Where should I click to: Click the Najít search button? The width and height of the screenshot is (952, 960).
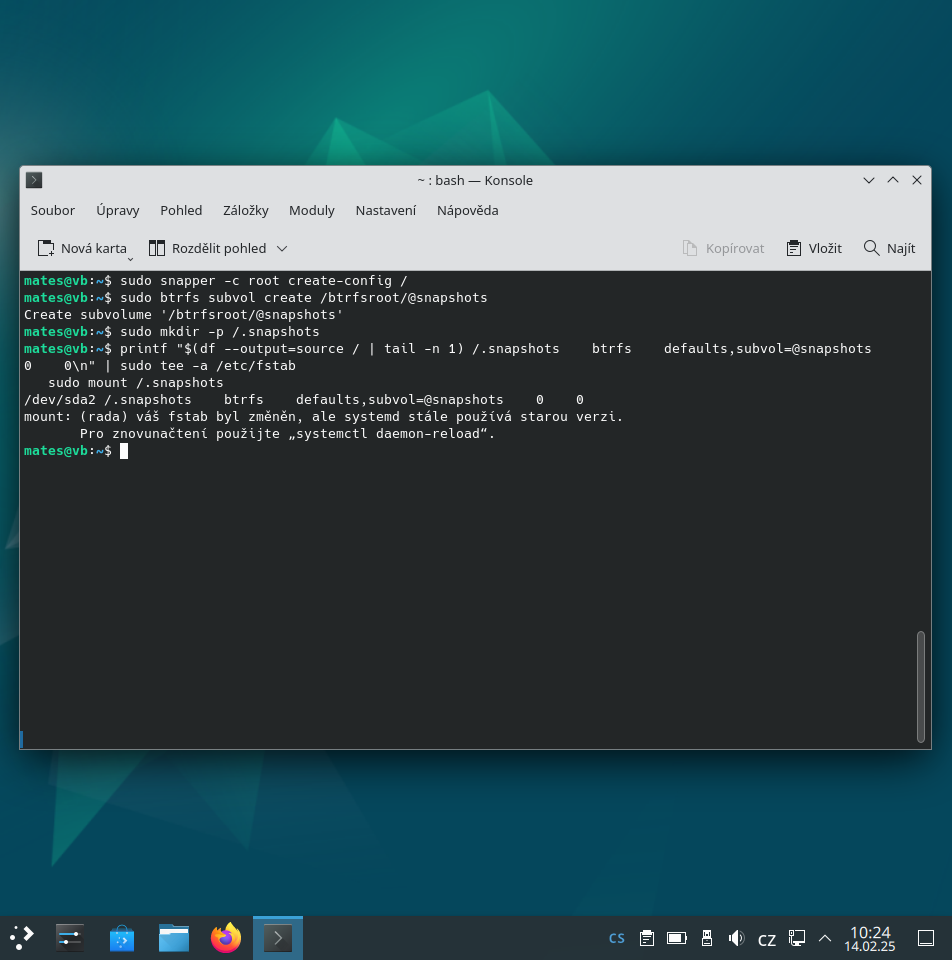tap(889, 249)
